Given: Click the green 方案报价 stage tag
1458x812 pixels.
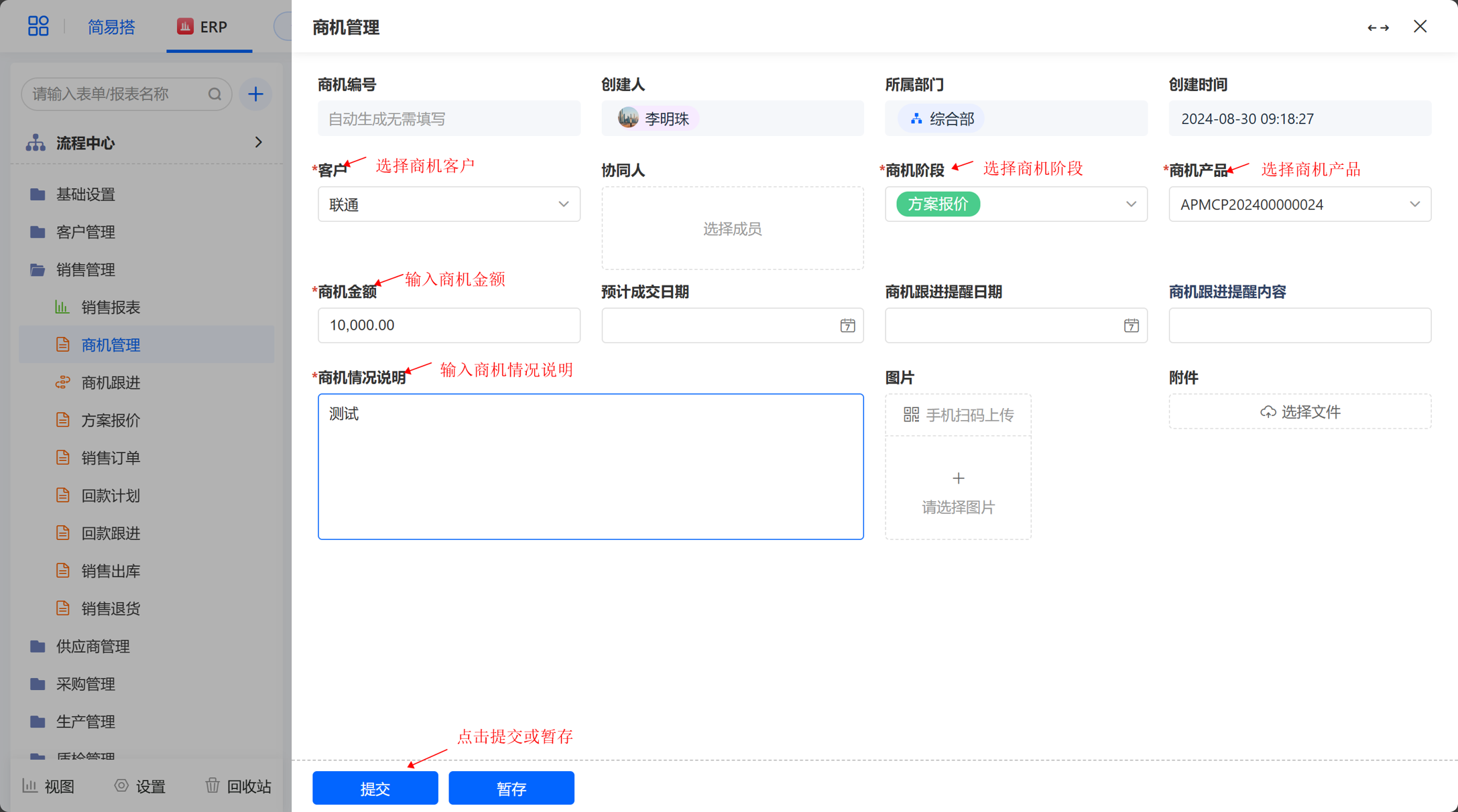Looking at the screenshot, I should pos(938,204).
